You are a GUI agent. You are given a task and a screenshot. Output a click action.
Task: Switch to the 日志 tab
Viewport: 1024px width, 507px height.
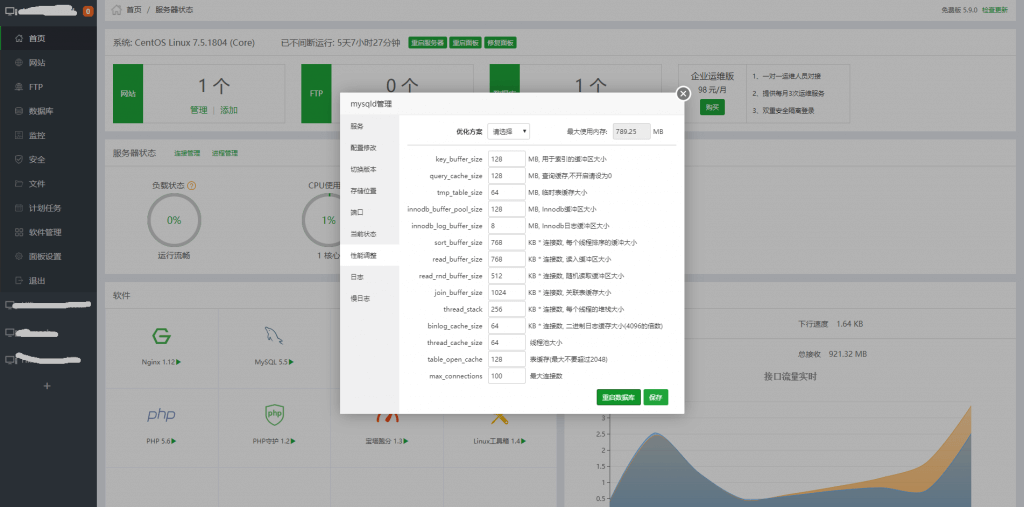point(370,277)
